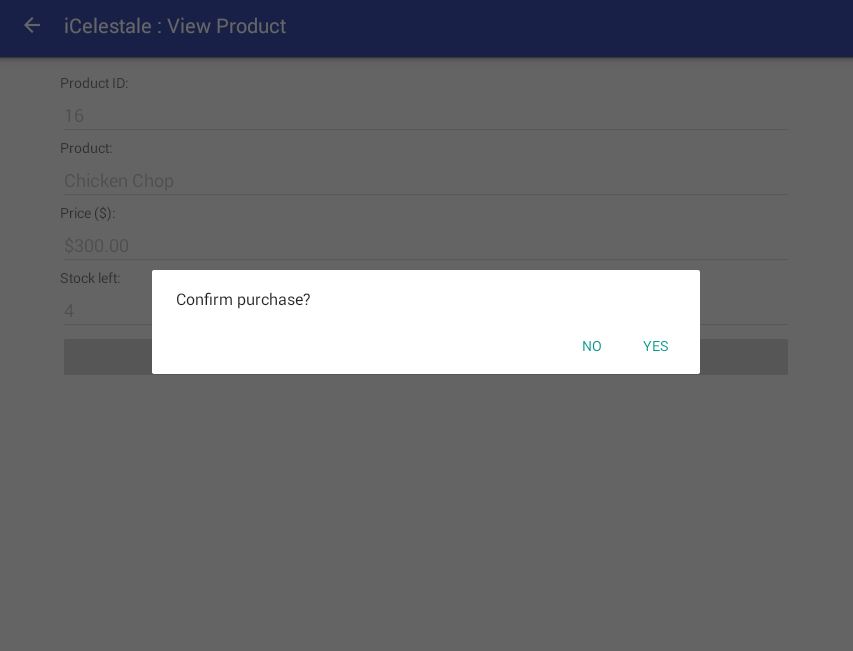The height and width of the screenshot is (651, 853).
Task: Click the "Price ($):" label
Action: 88,213
